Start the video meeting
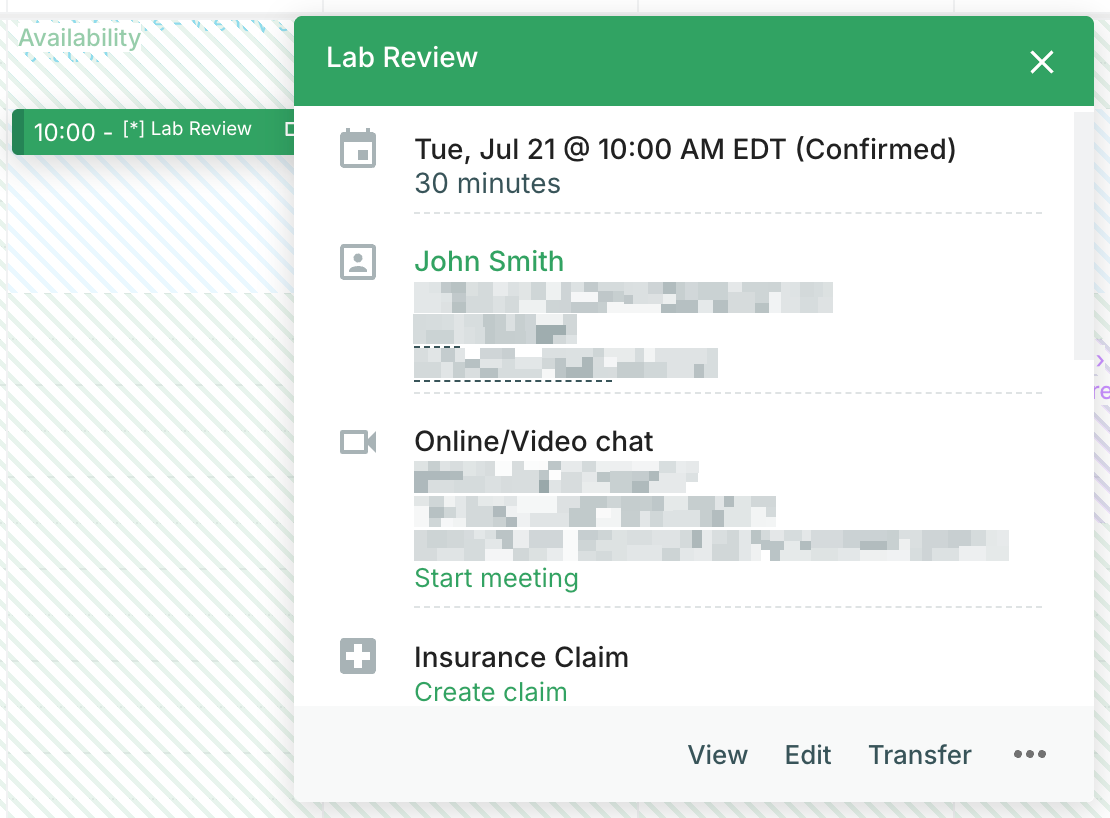1110x818 pixels. tap(496, 578)
